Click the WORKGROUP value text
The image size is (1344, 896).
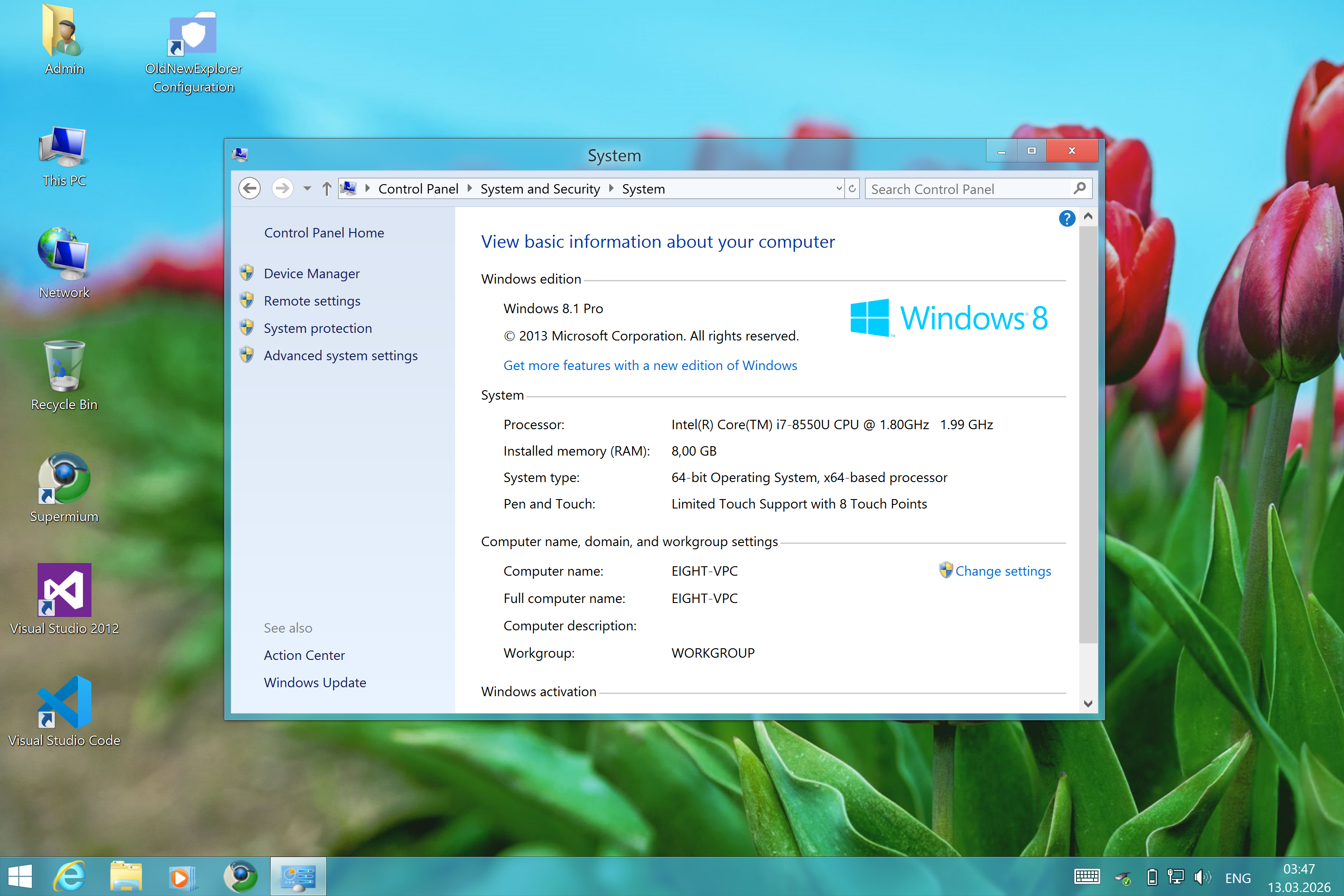[x=713, y=653]
